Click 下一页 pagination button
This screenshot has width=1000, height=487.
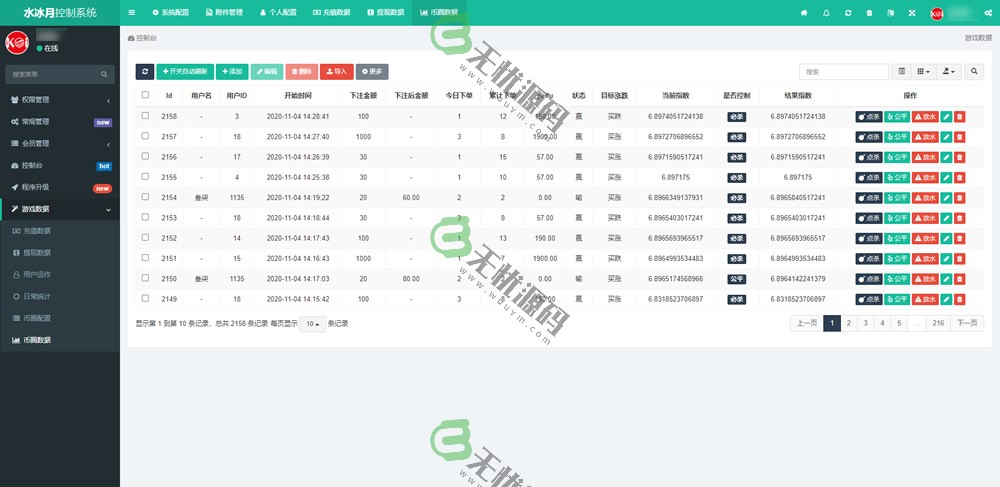967,323
